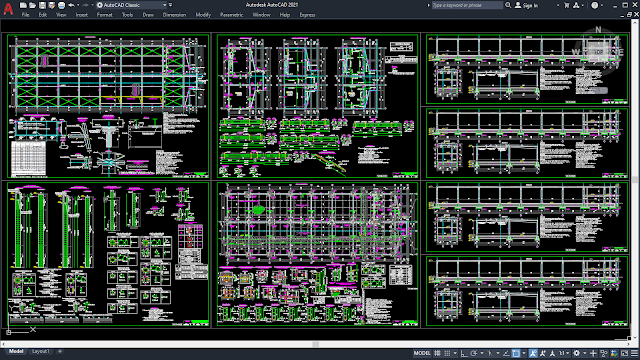
Task: Toggle object snap tracking
Action: point(506,353)
